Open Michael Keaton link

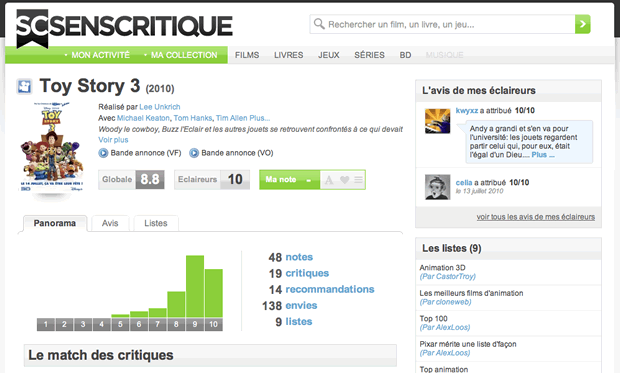[x=143, y=118]
